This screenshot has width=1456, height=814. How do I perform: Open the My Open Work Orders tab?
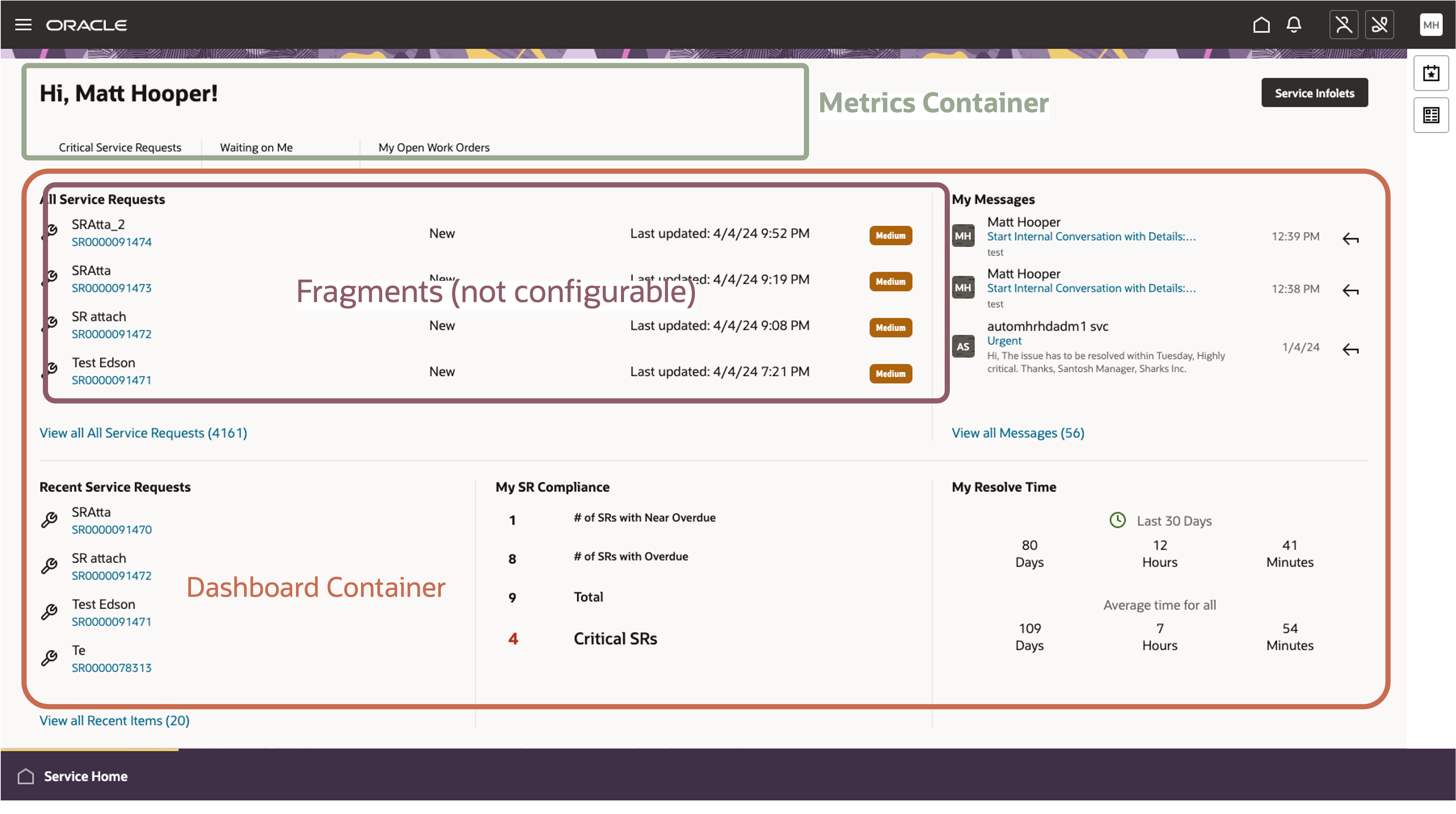(x=434, y=147)
